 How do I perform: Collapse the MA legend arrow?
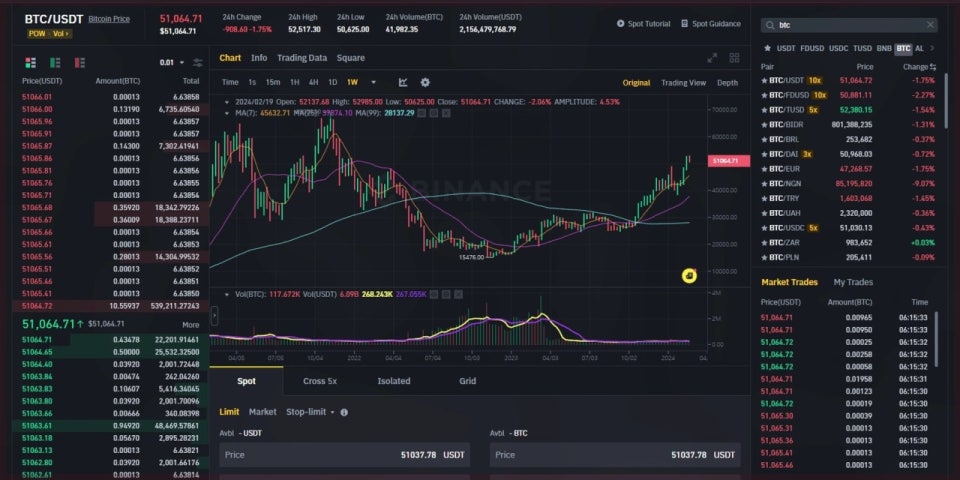227,113
